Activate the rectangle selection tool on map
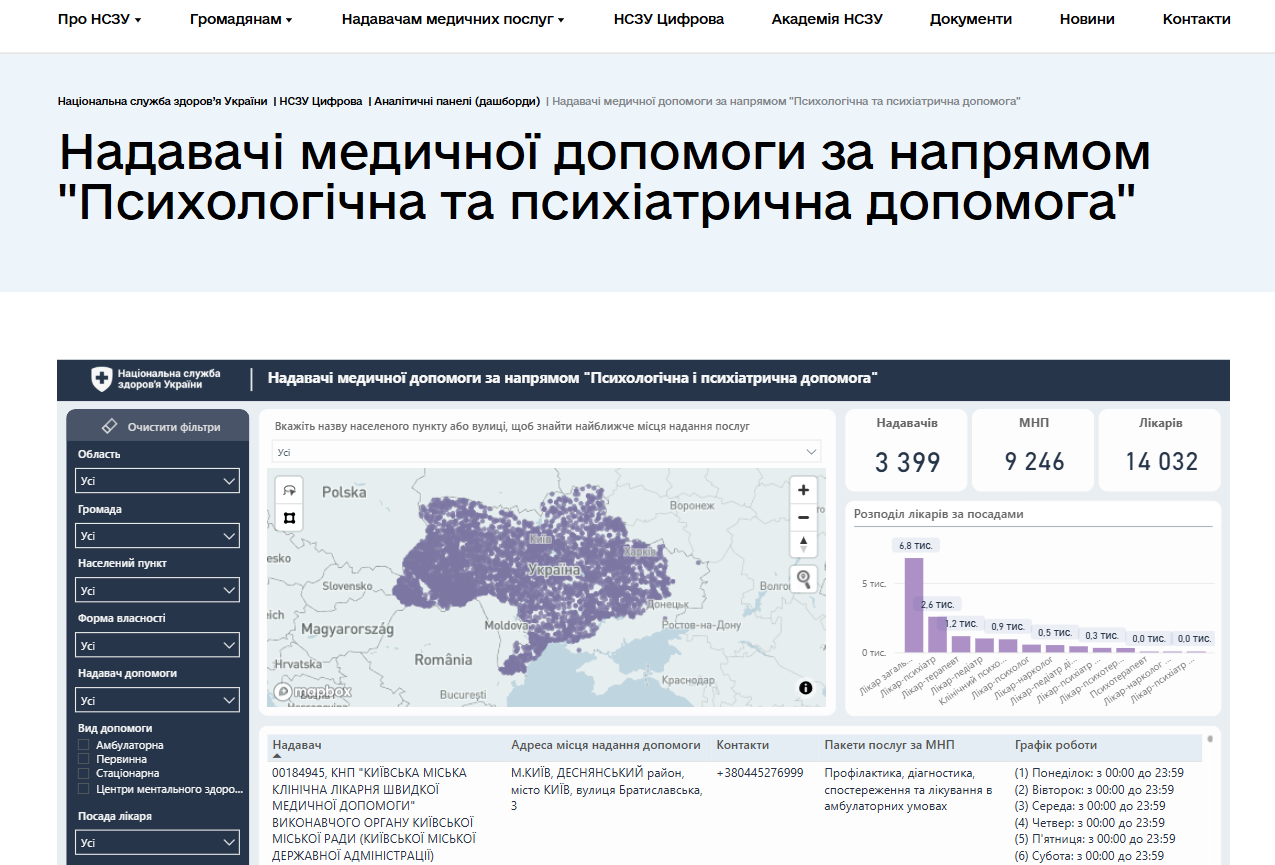The height and width of the screenshot is (865, 1275). coord(290,517)
